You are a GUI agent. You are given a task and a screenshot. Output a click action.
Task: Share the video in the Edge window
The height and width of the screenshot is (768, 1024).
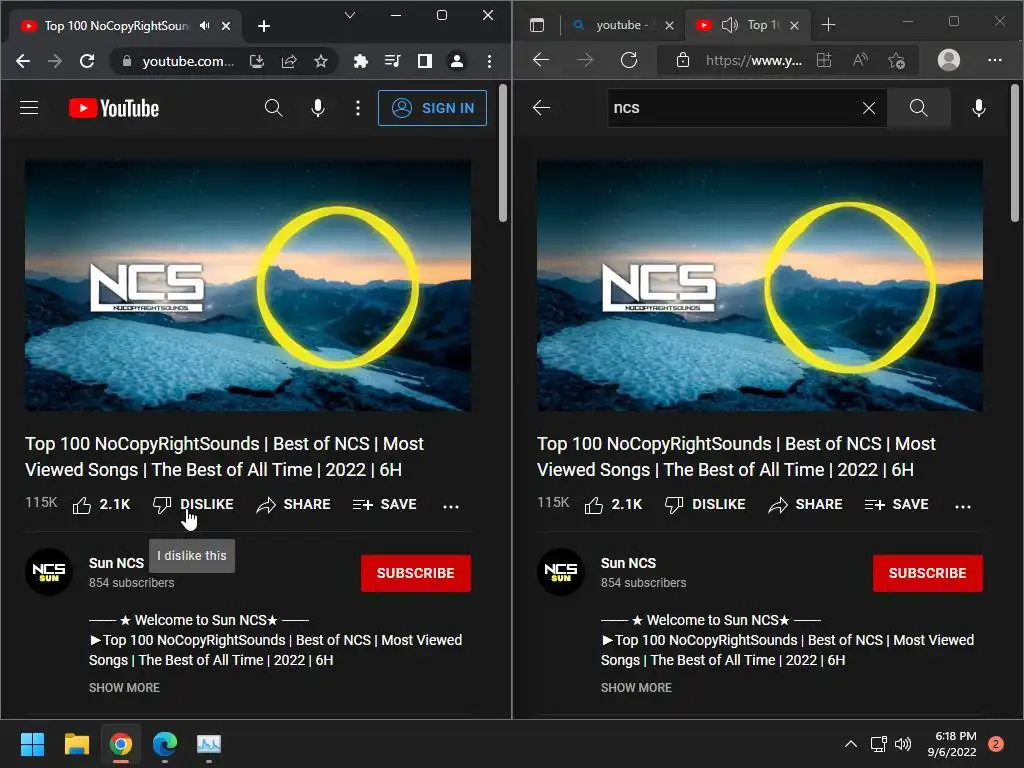click(805, 504)
